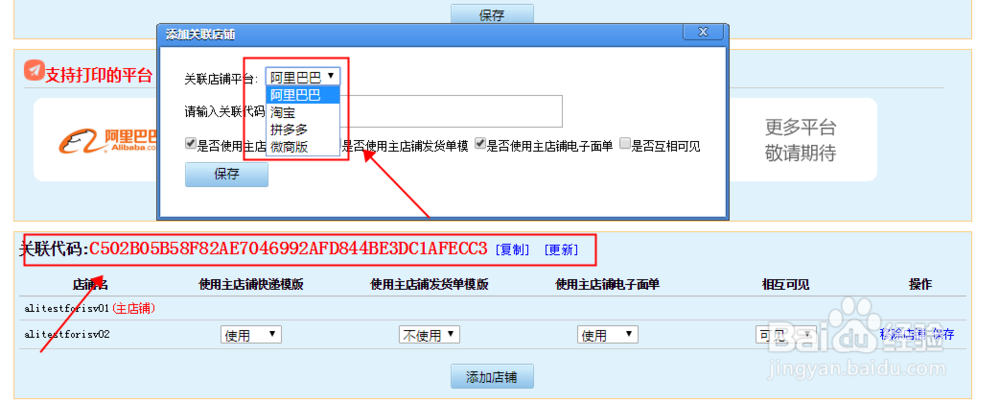Click the Alibaba logo in supported platforms

(108, 141)
